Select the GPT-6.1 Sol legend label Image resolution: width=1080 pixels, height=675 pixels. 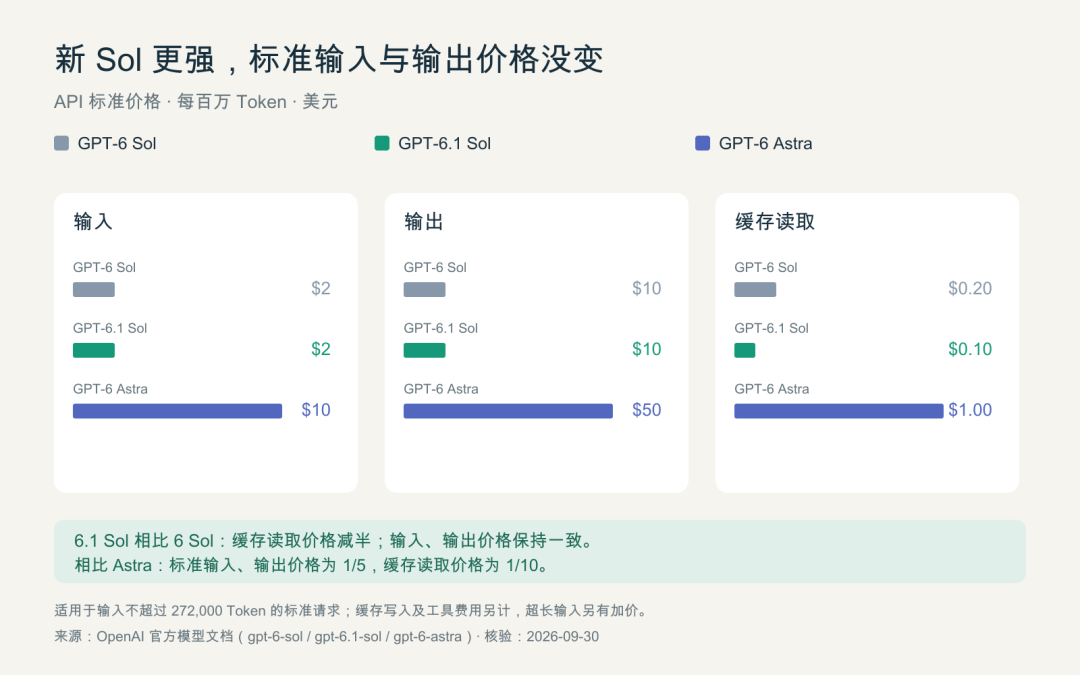coord(444,143)
